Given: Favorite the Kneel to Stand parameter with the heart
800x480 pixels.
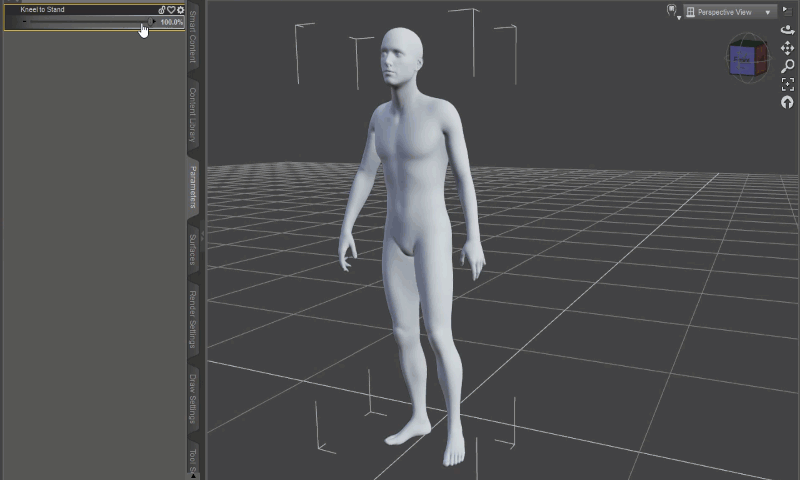Looking at the screenshot, I should click(x=171, y=10).
